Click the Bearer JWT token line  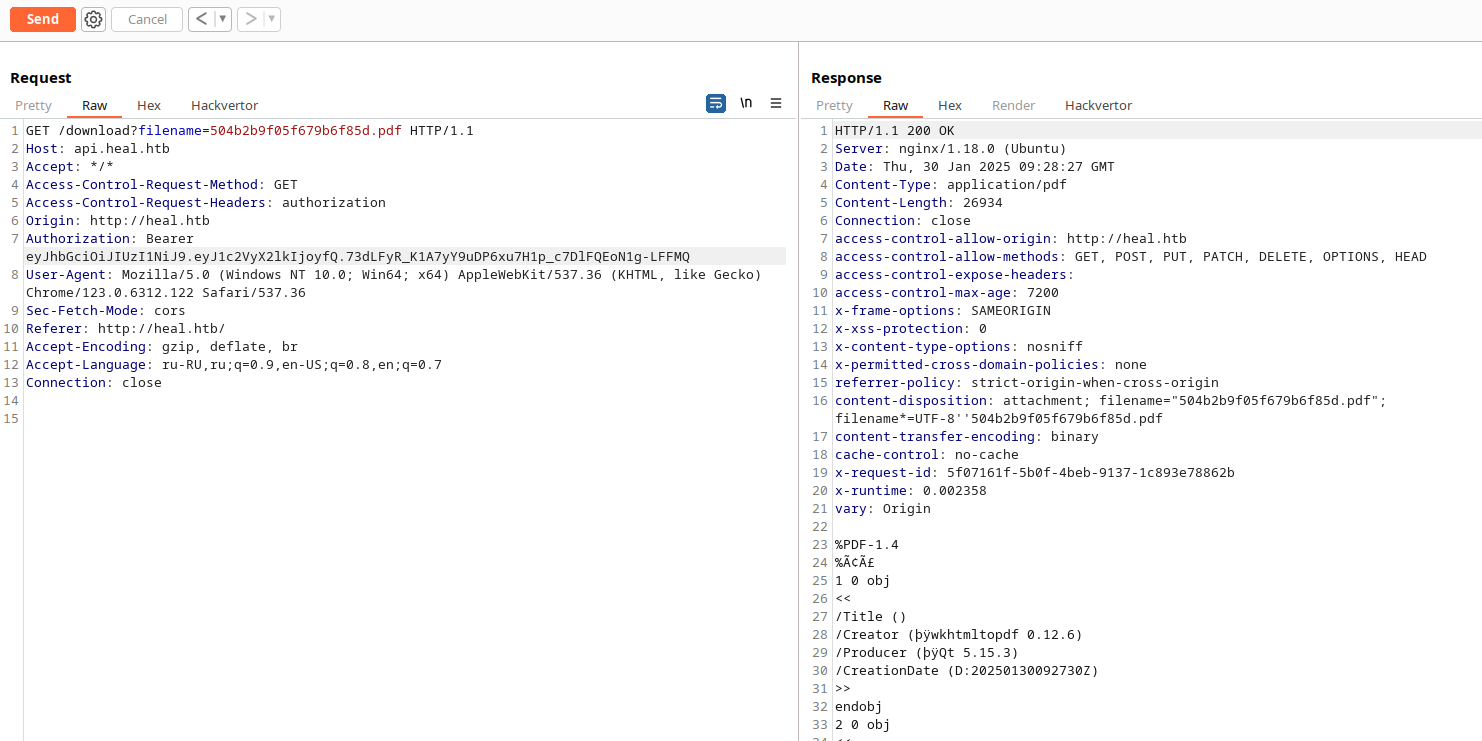[x=358, y=256]
